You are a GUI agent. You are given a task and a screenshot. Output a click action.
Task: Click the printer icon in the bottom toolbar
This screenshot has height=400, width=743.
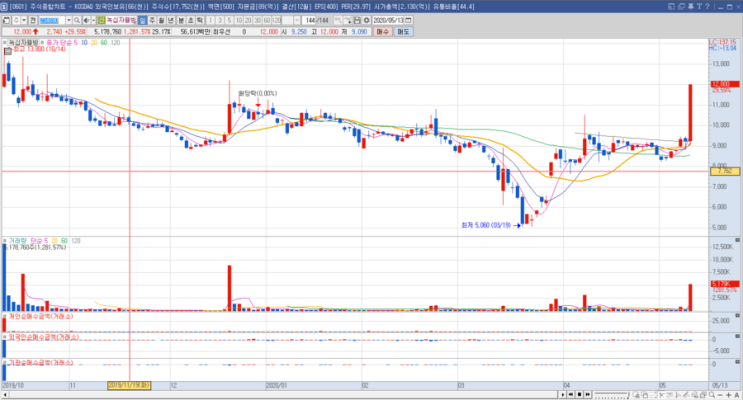click(703, 394)
